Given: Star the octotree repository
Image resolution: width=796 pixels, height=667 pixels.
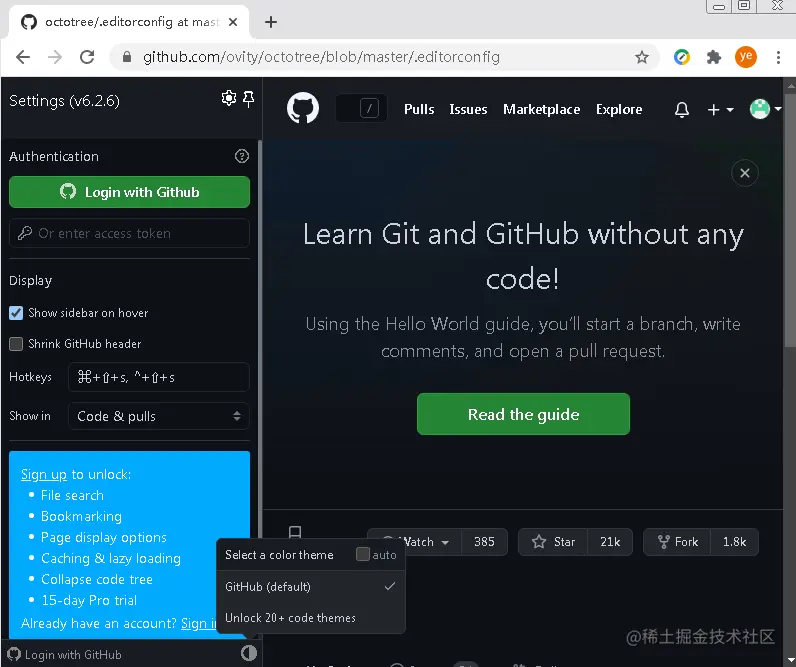Looking at the screenshot, I should [553, 542].
